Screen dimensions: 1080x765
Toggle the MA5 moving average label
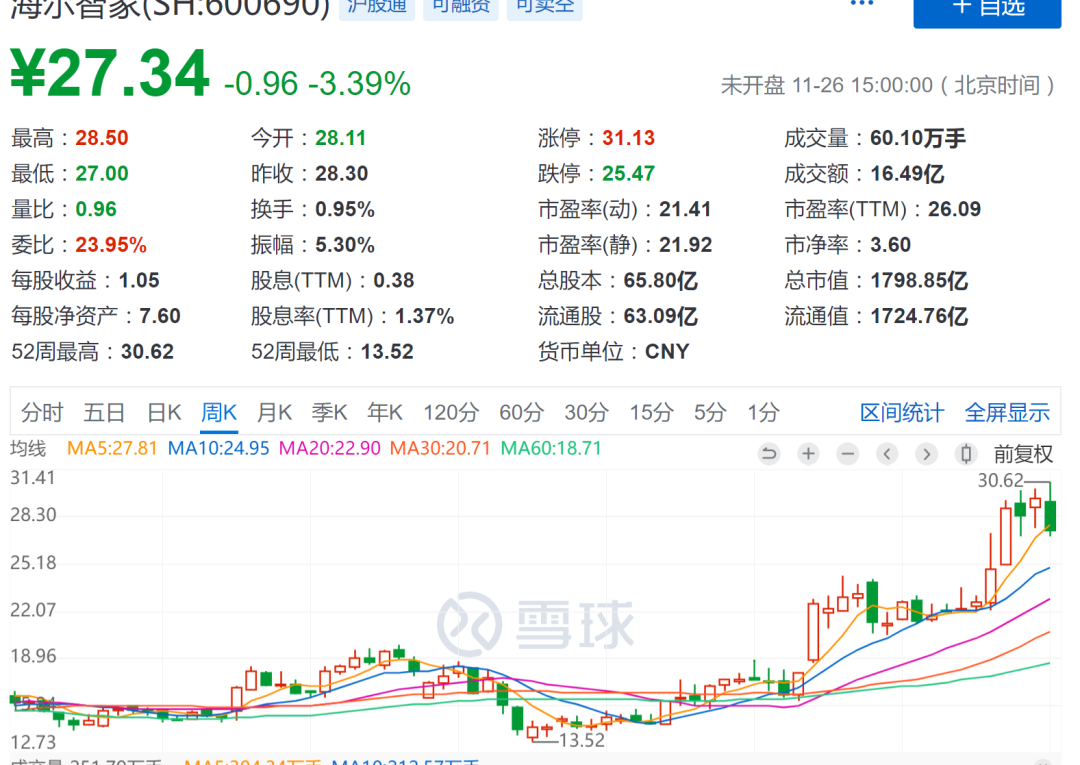pos(112,448)
